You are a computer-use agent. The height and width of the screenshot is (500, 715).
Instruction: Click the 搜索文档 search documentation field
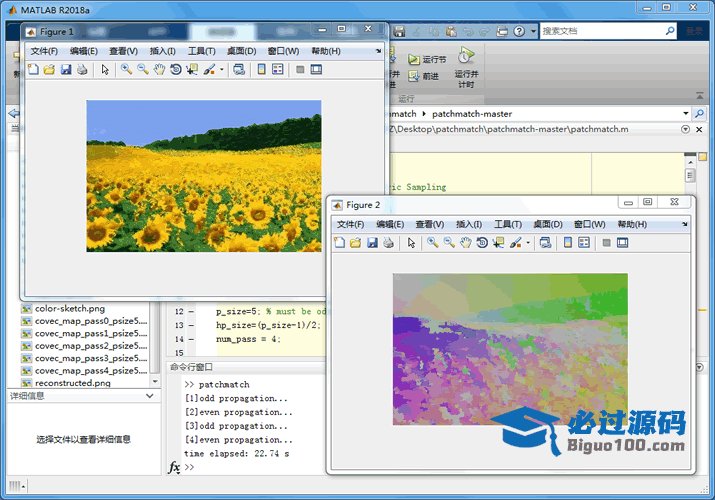600,31
